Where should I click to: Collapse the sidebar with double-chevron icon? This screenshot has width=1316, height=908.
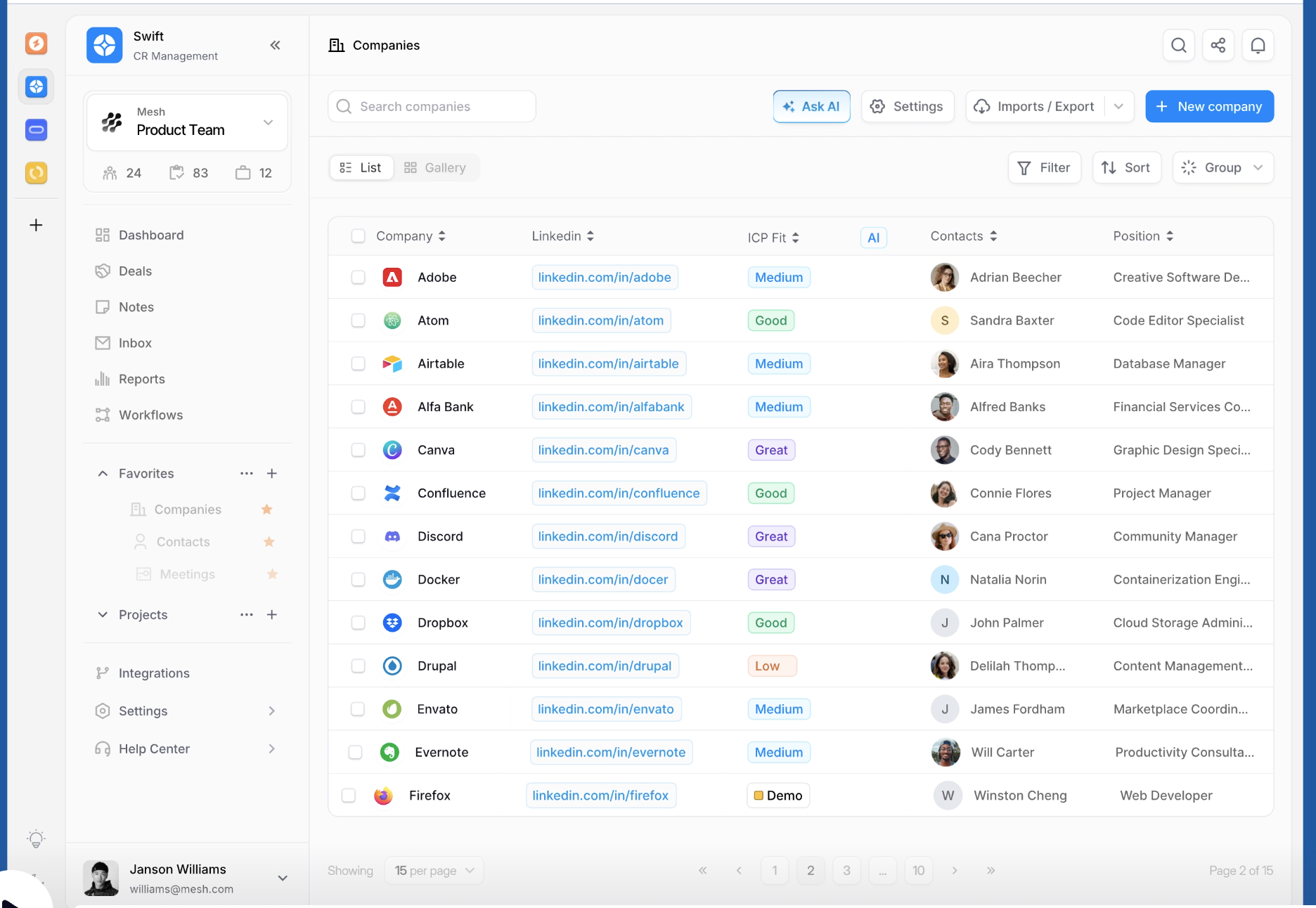pyautogui.click(x=275, y=46)
